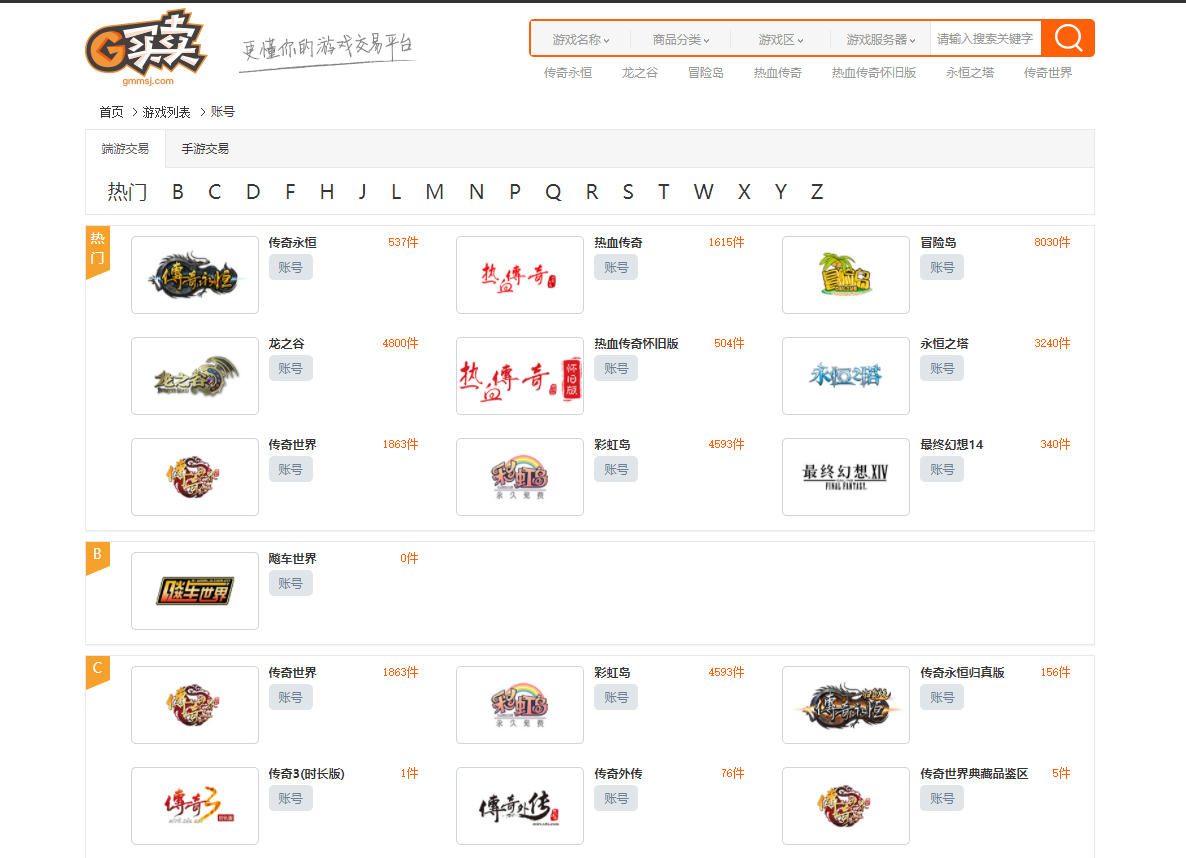Click the 传奇永恒 quick link under search

click(567, 73)
